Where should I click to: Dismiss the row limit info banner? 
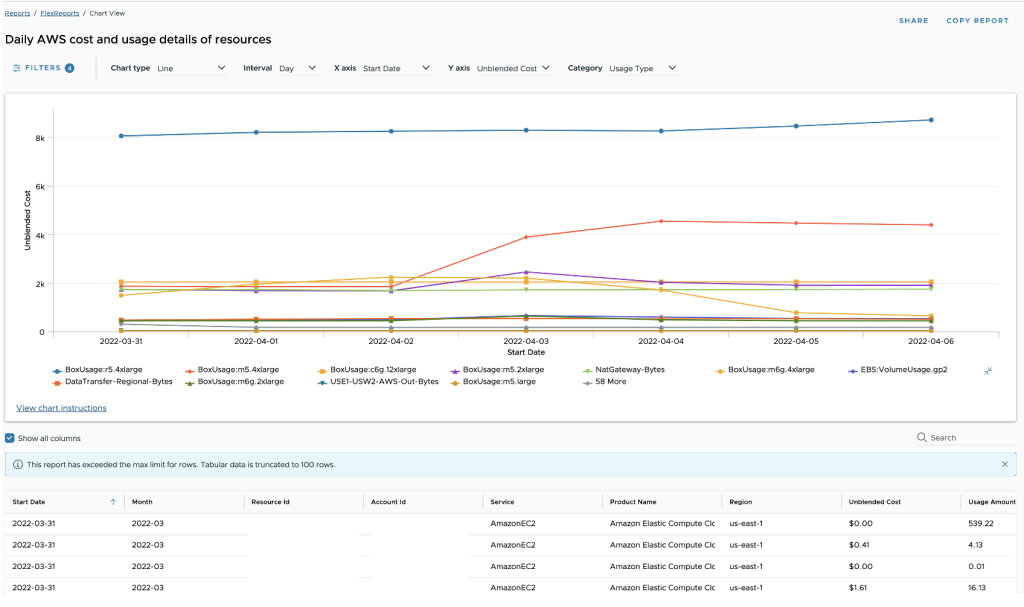pyautogui.click(x=1004, y=464)
